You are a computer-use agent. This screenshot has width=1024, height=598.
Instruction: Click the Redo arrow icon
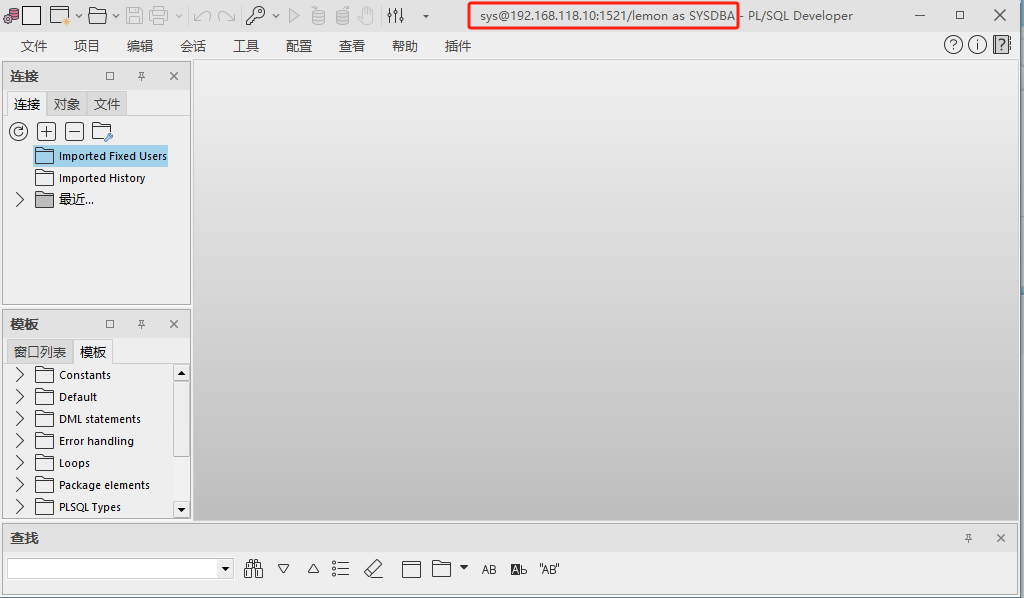click(x=227, y=16)
